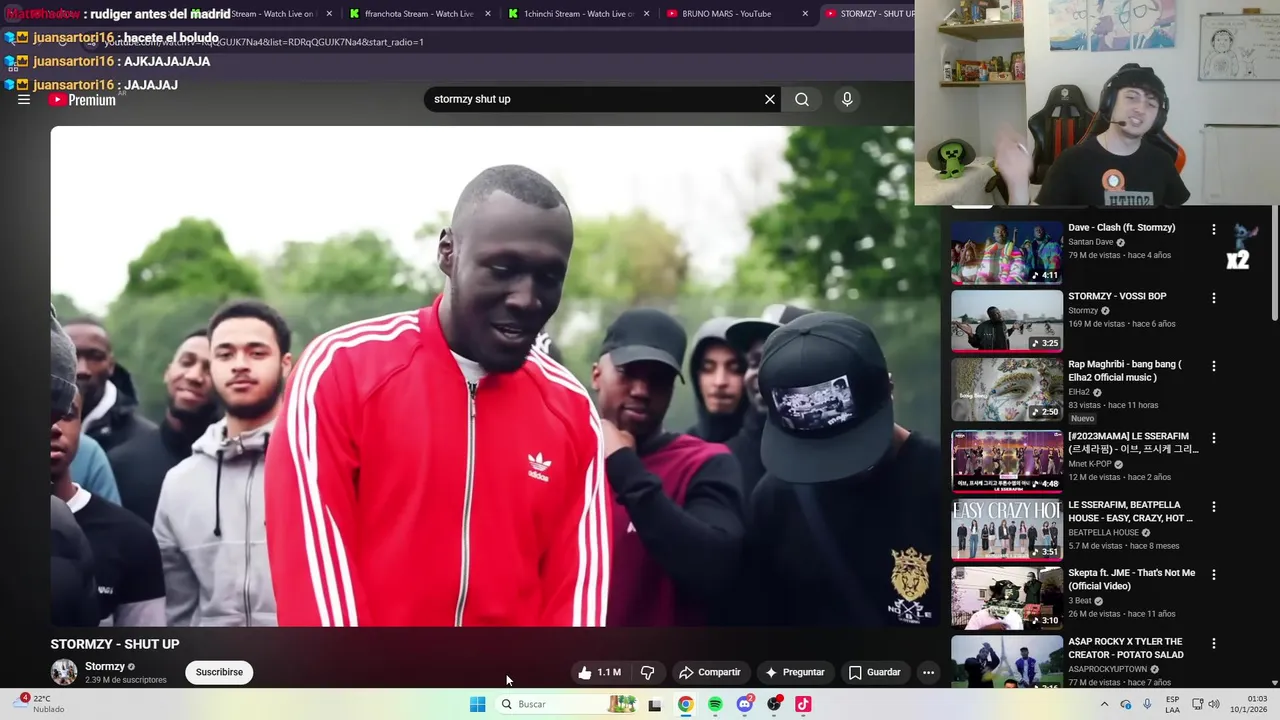Like the video showing 1.1 M
Image resolution: width=1280 pixels, height=720 pixels.
(x=599, y=673)
